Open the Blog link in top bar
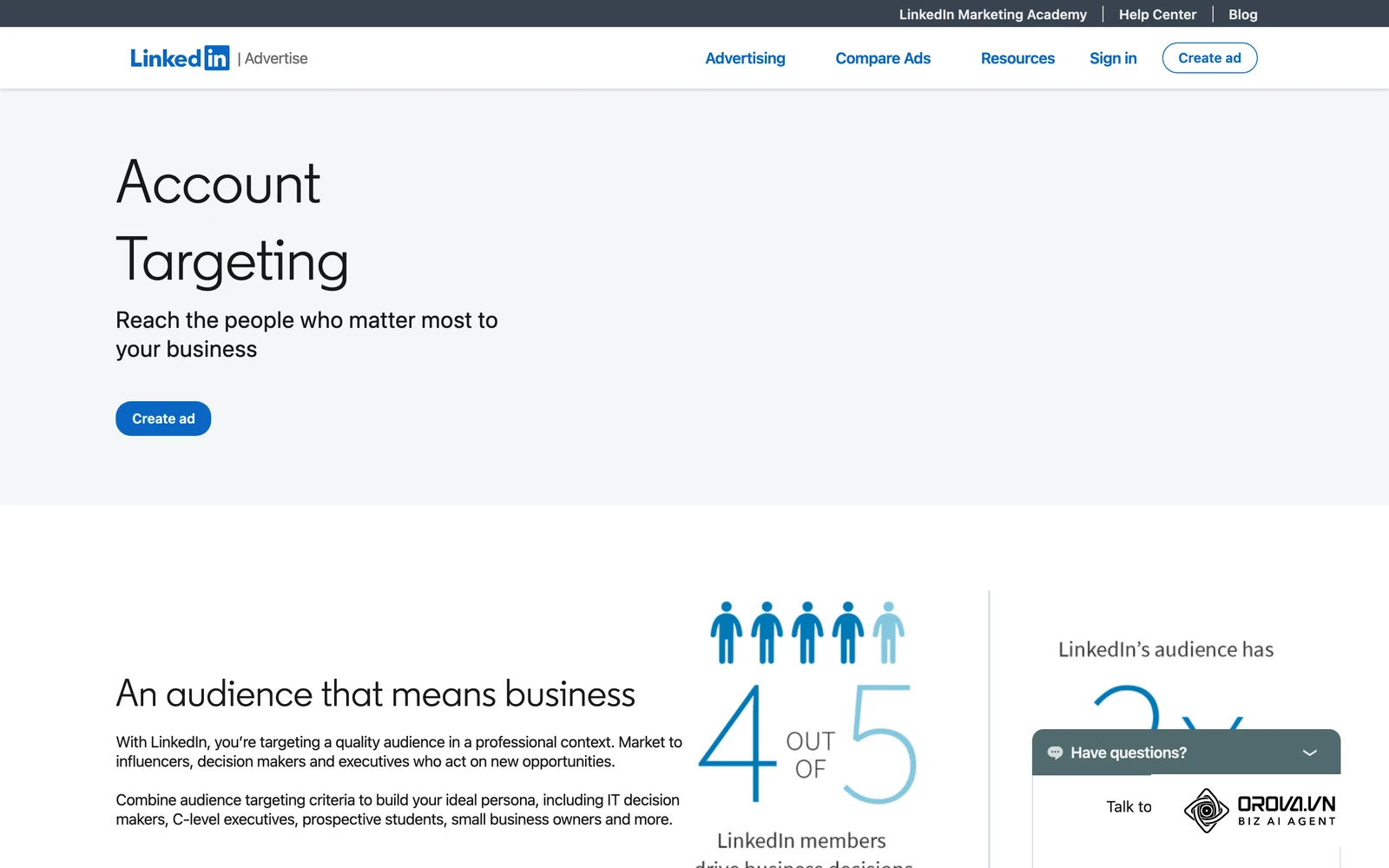The image size is (1389, 868). tap(1242, 14)
